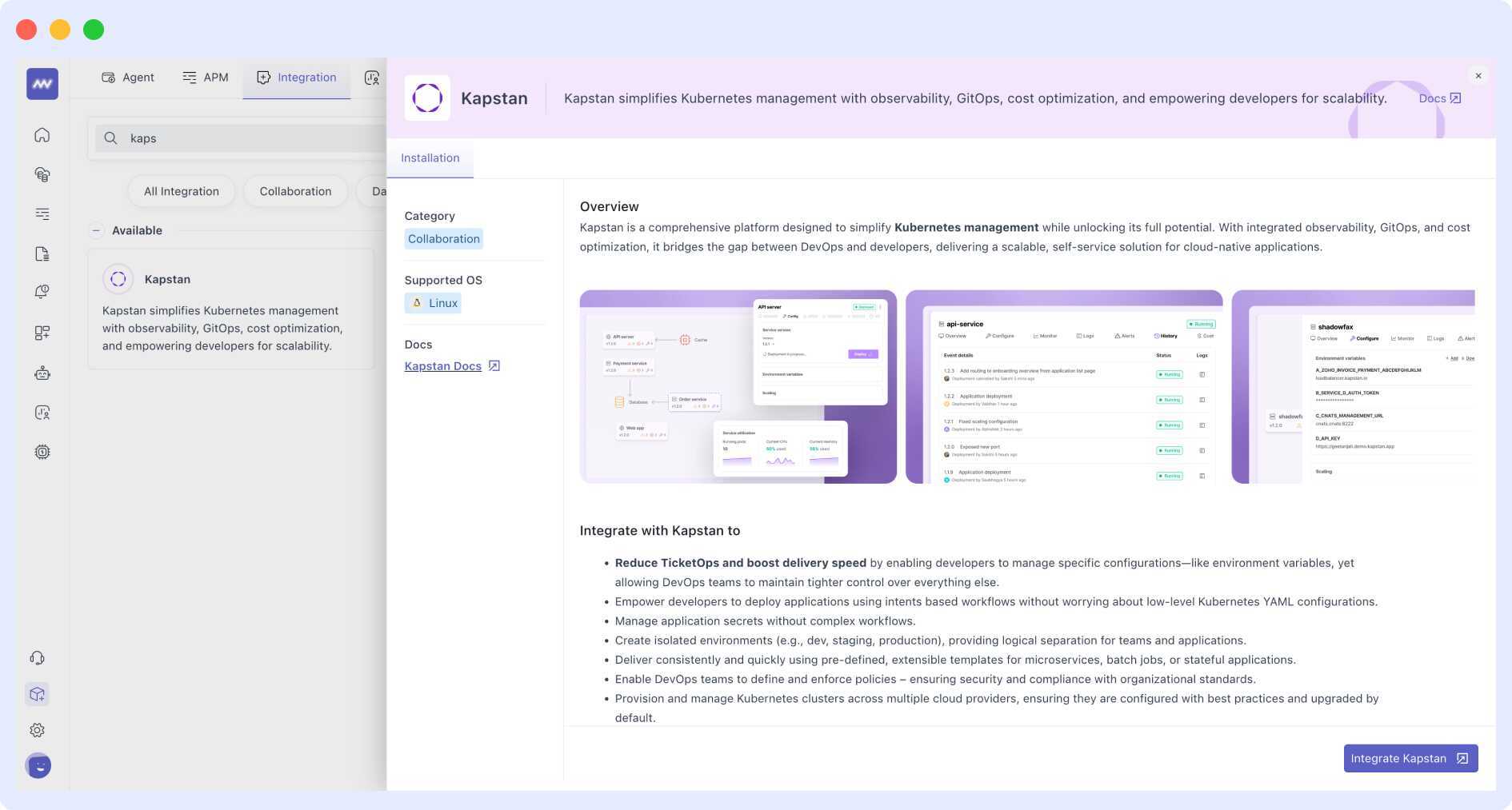Click the Integrate Kapstan button
Viewport: 1512px width, 810px height.
pyautogui.click(x=1410, y=758)
